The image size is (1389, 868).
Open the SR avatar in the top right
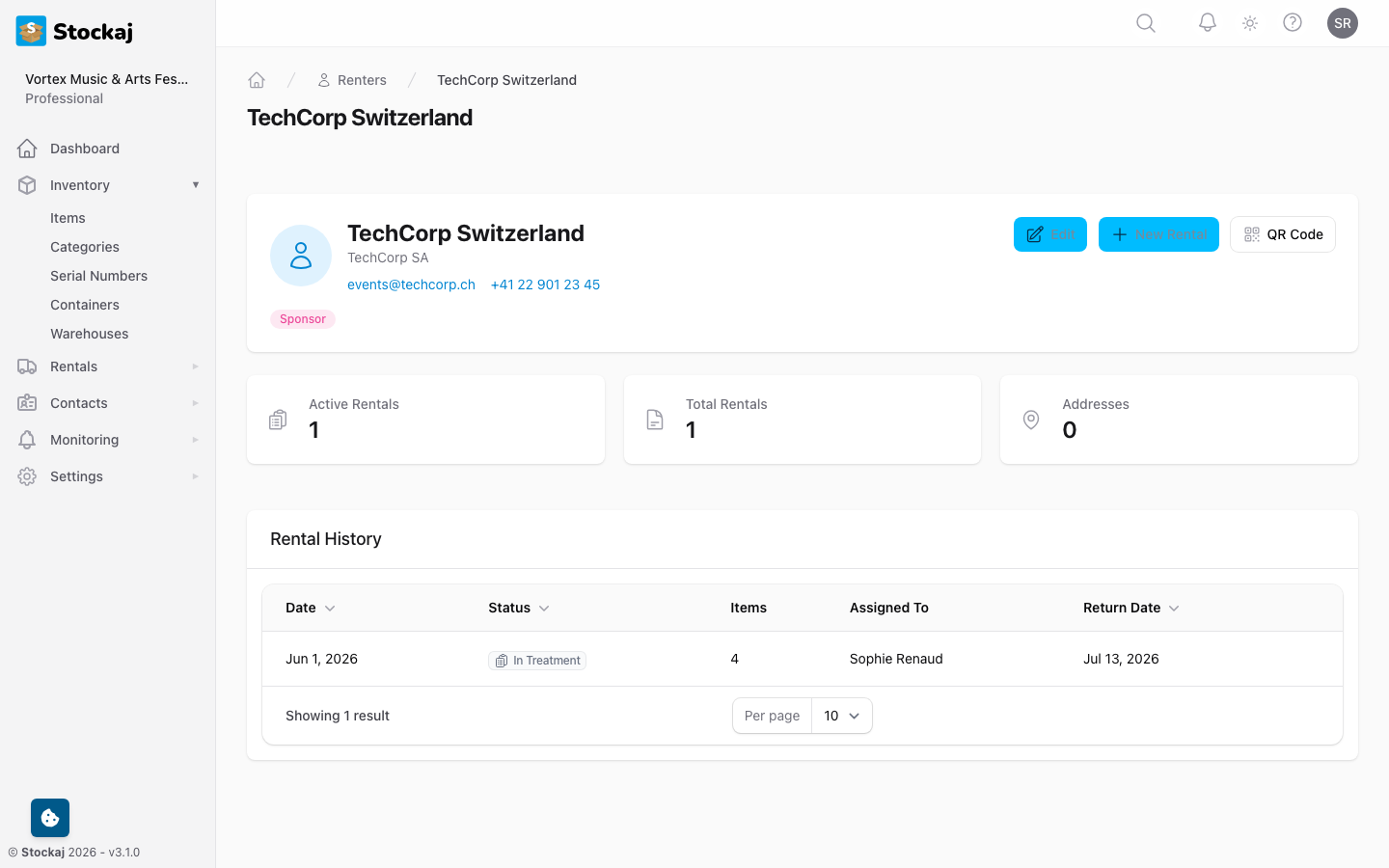[x=1343, y=22]
